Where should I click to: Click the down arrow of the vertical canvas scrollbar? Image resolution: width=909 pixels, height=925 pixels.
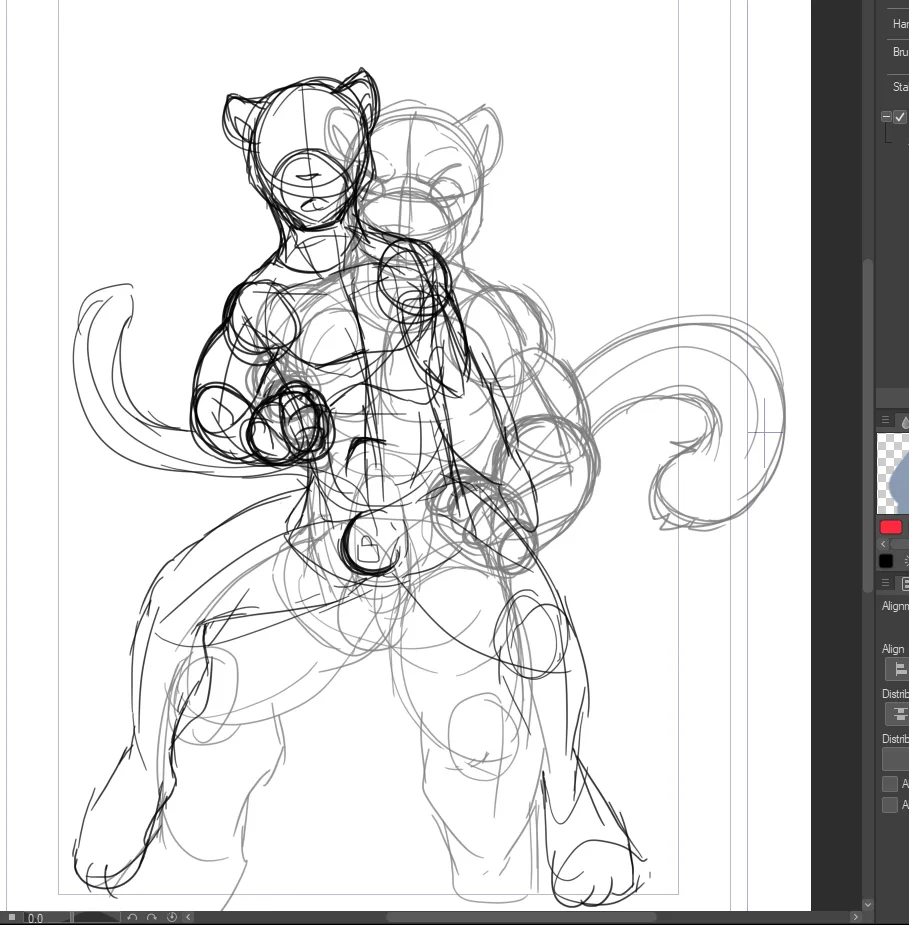(x=867, y=904)
